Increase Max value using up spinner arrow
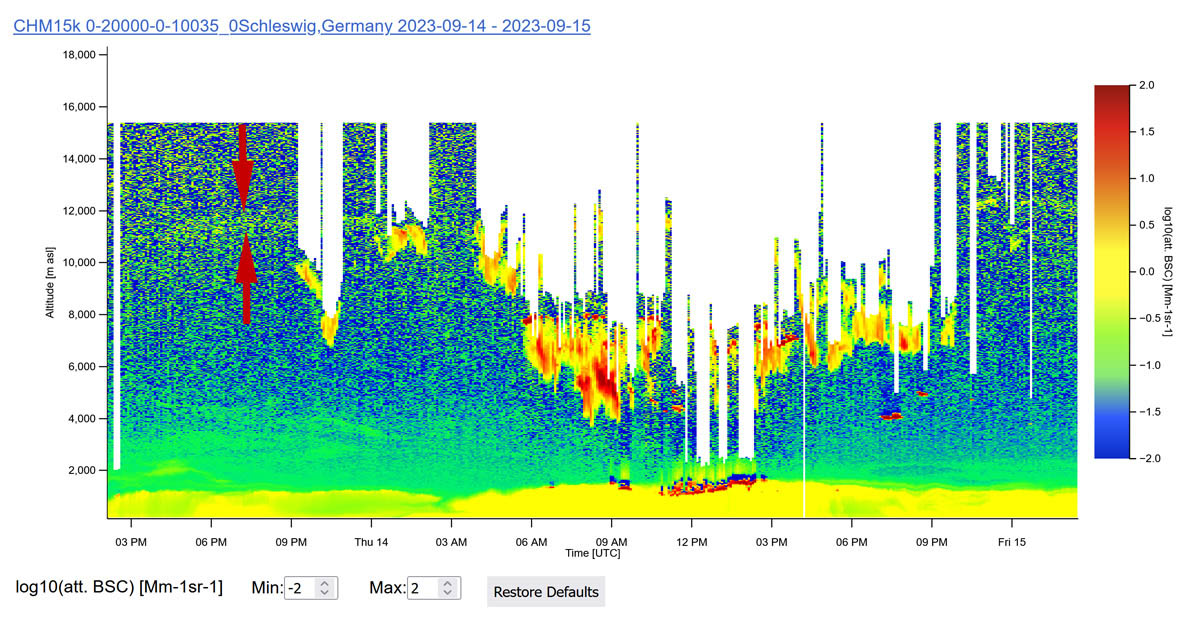The width and height of the screenshot is (1200, 621). (446, 583)
